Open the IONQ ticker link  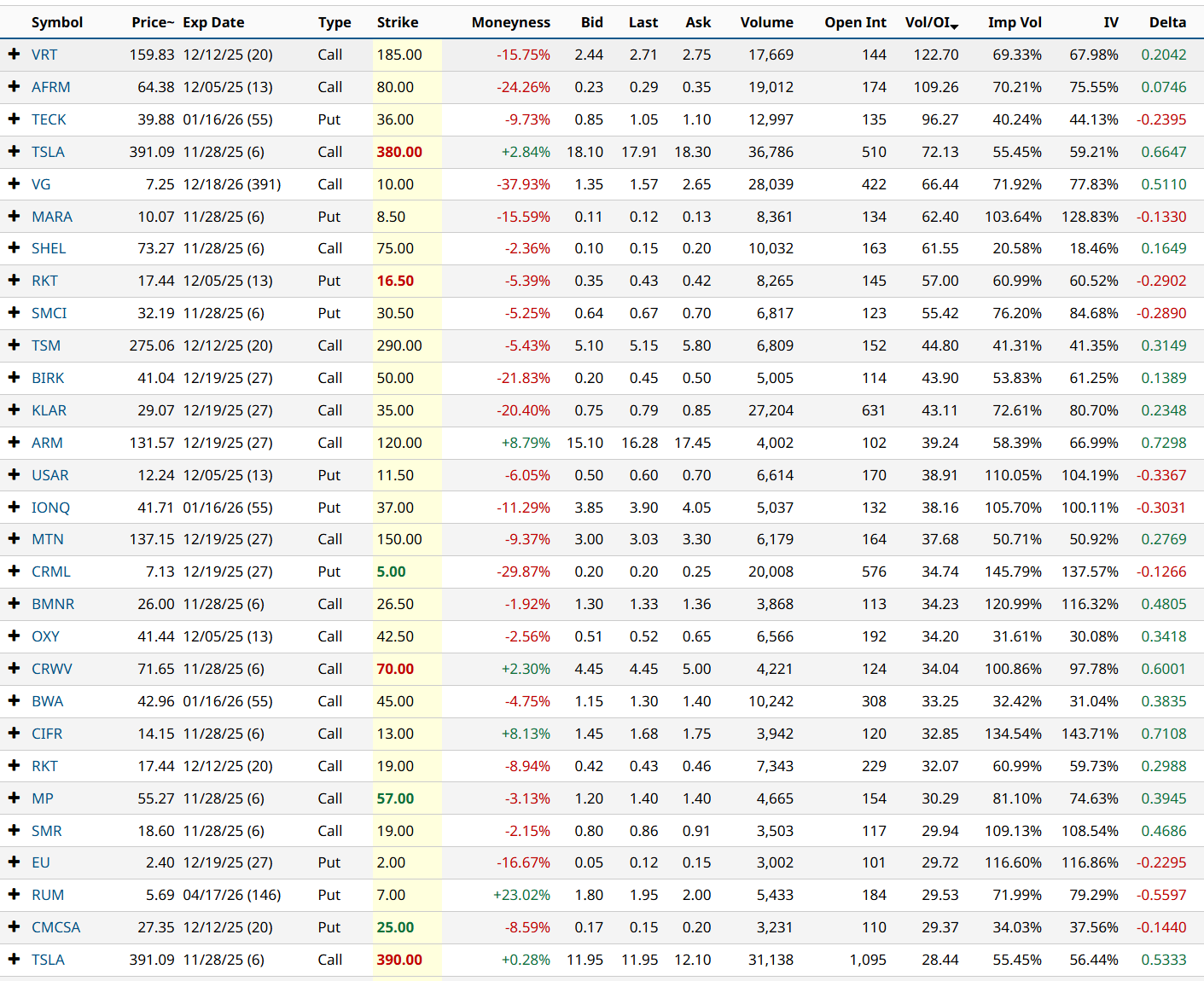coord(50,507)
